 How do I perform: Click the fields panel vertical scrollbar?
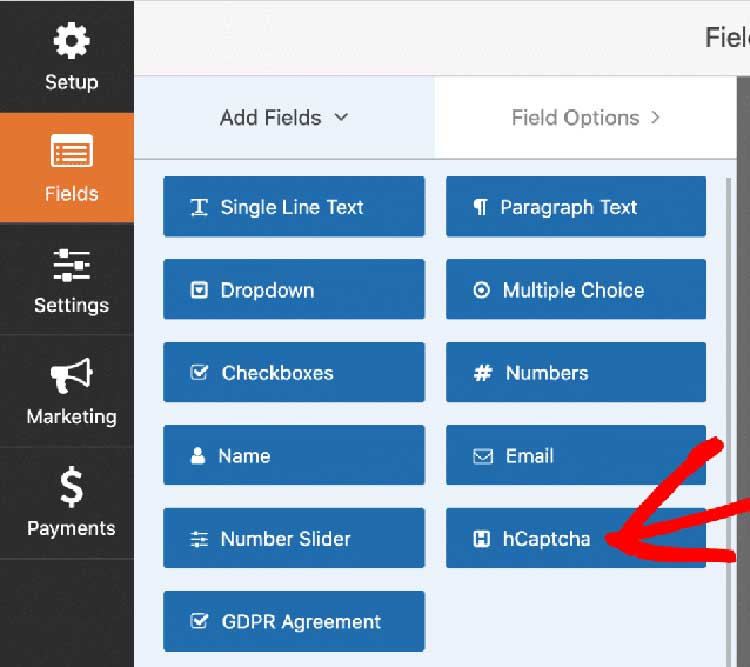coord(728,421)
